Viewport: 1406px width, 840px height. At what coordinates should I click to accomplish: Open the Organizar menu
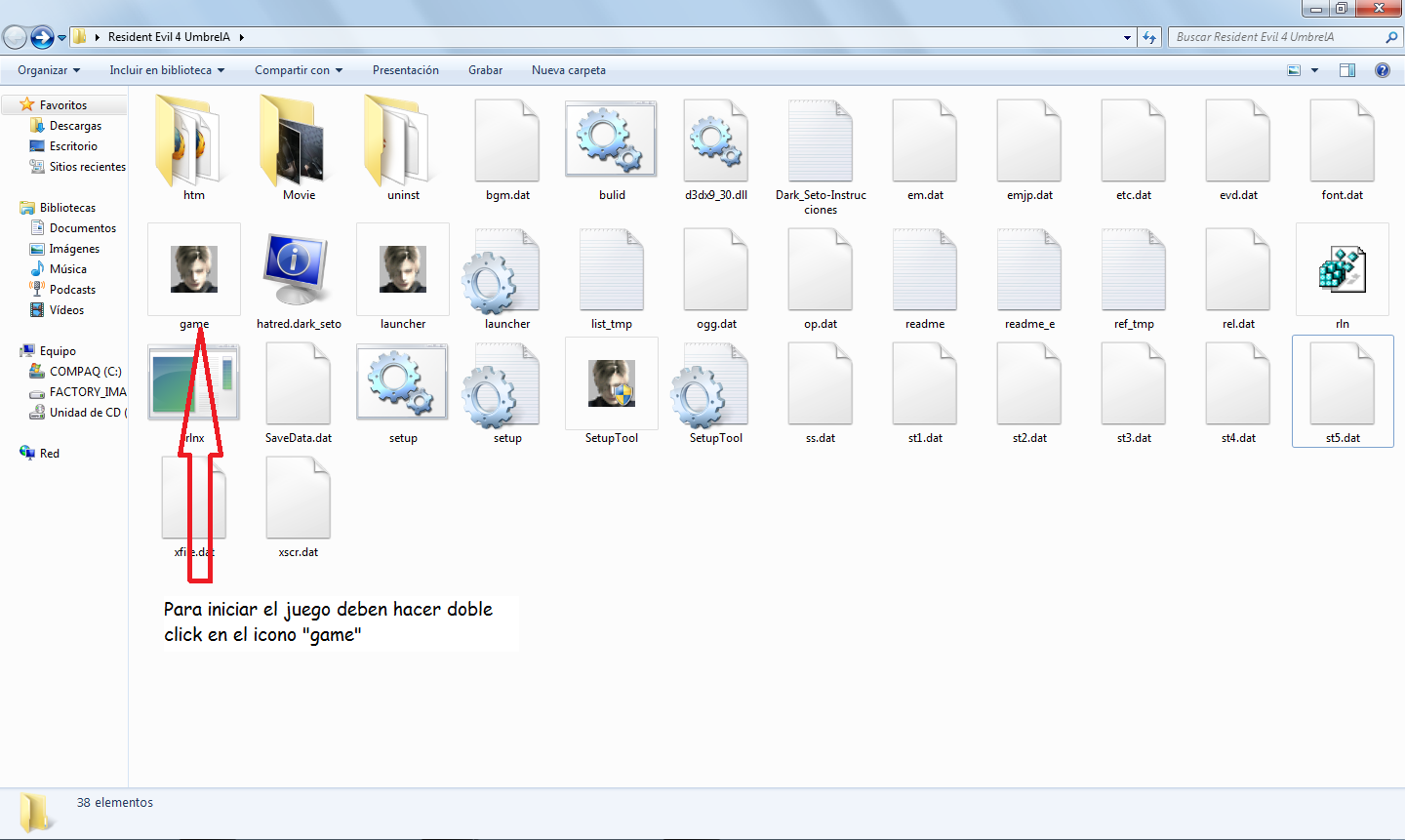[49, 70]
